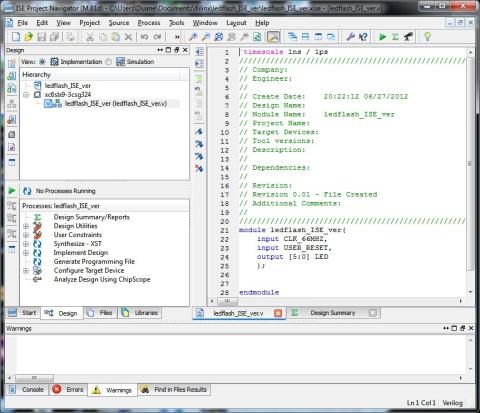This screenshot has width=480, height=413.
Task: Click the refresh icon next to No Processes Running
Action: pos(27,191)
